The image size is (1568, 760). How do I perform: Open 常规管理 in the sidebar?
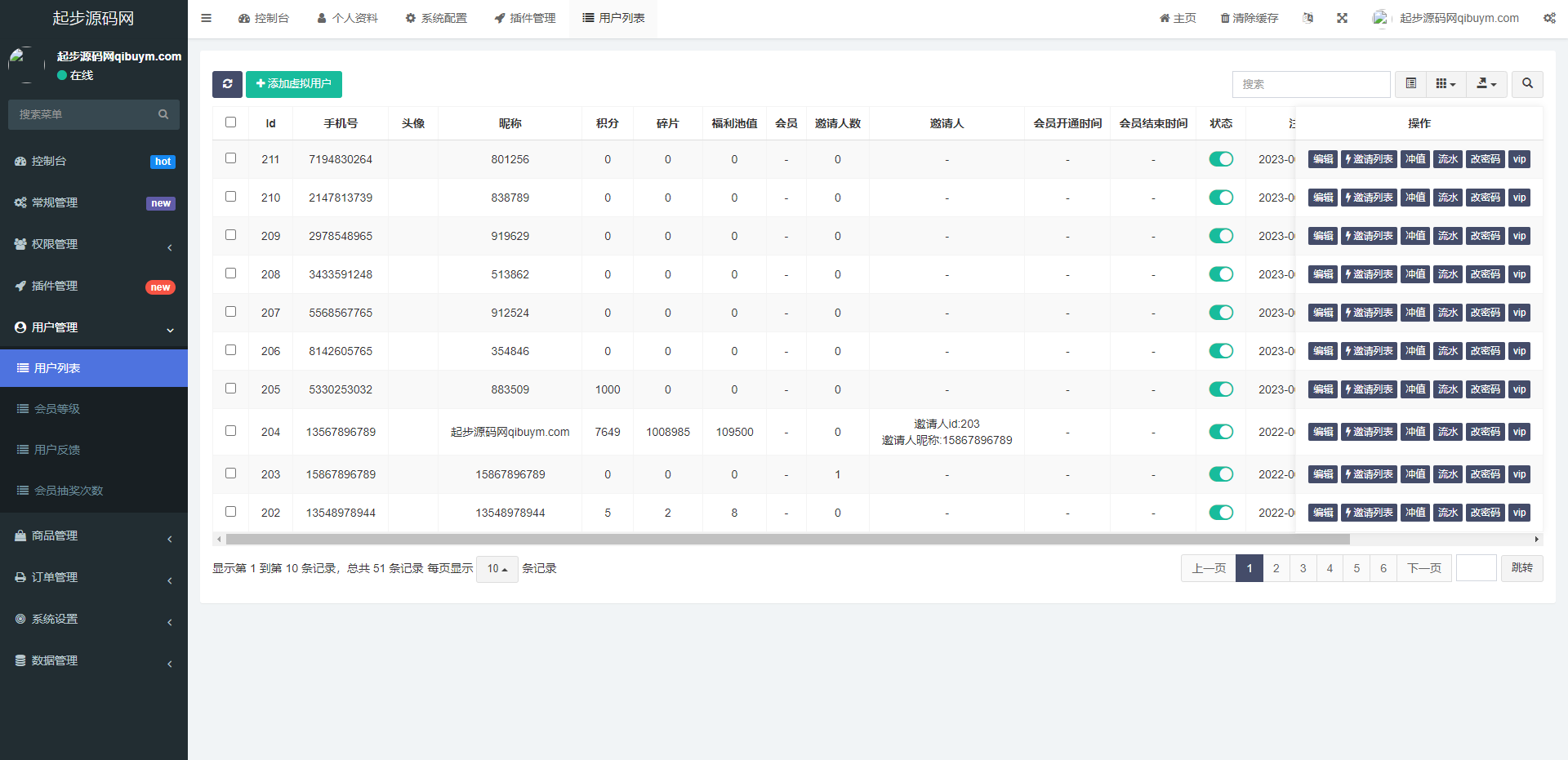coord(94,203)
